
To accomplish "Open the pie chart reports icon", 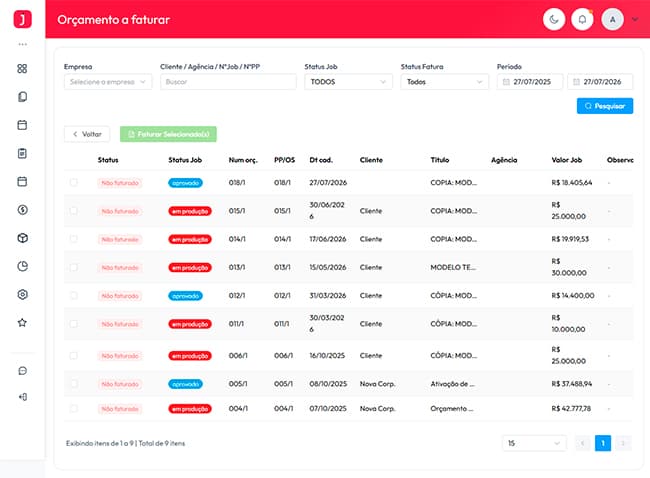I will 22,266.
